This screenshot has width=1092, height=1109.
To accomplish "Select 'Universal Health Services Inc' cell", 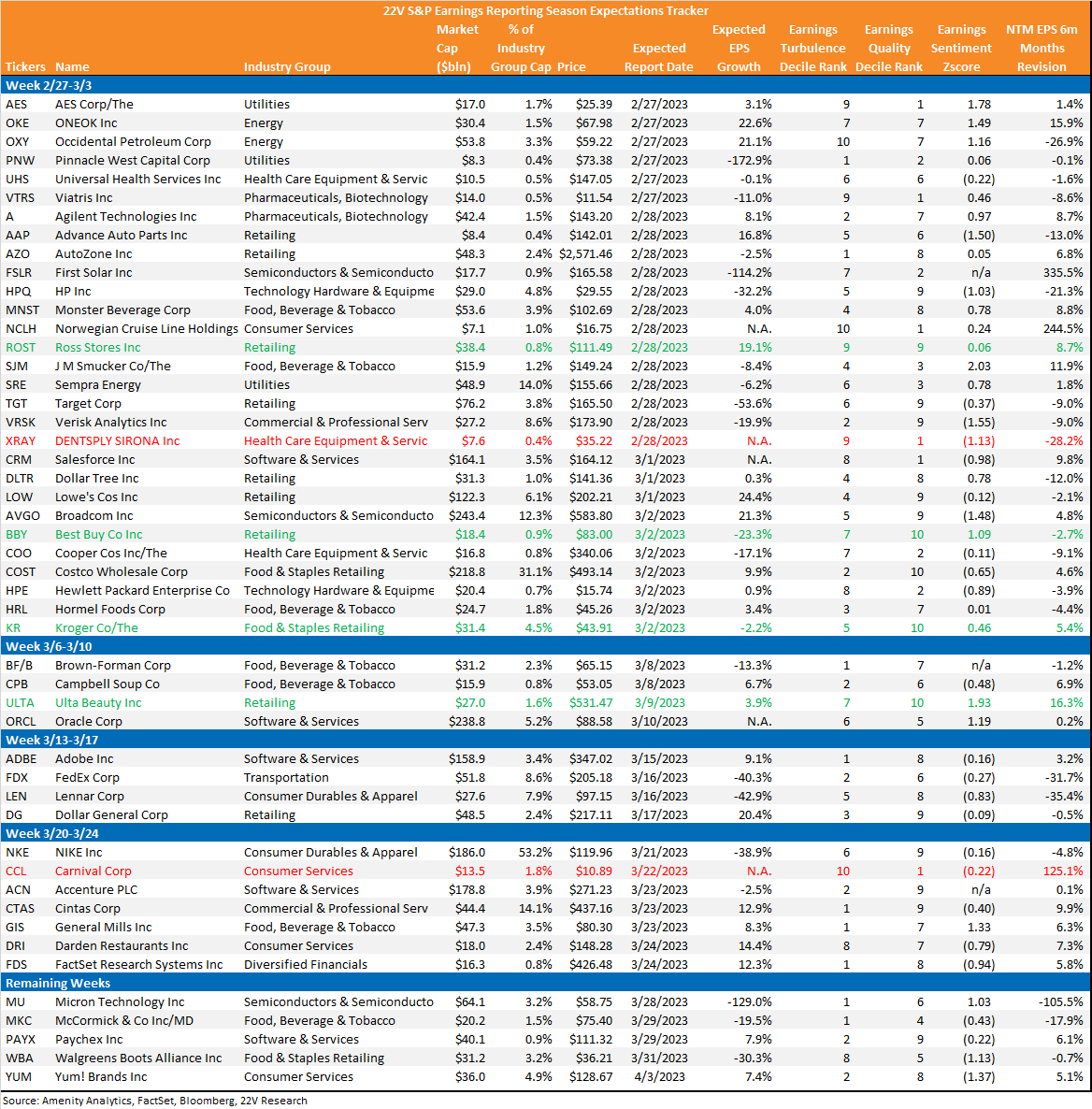I will click(138, 179).
